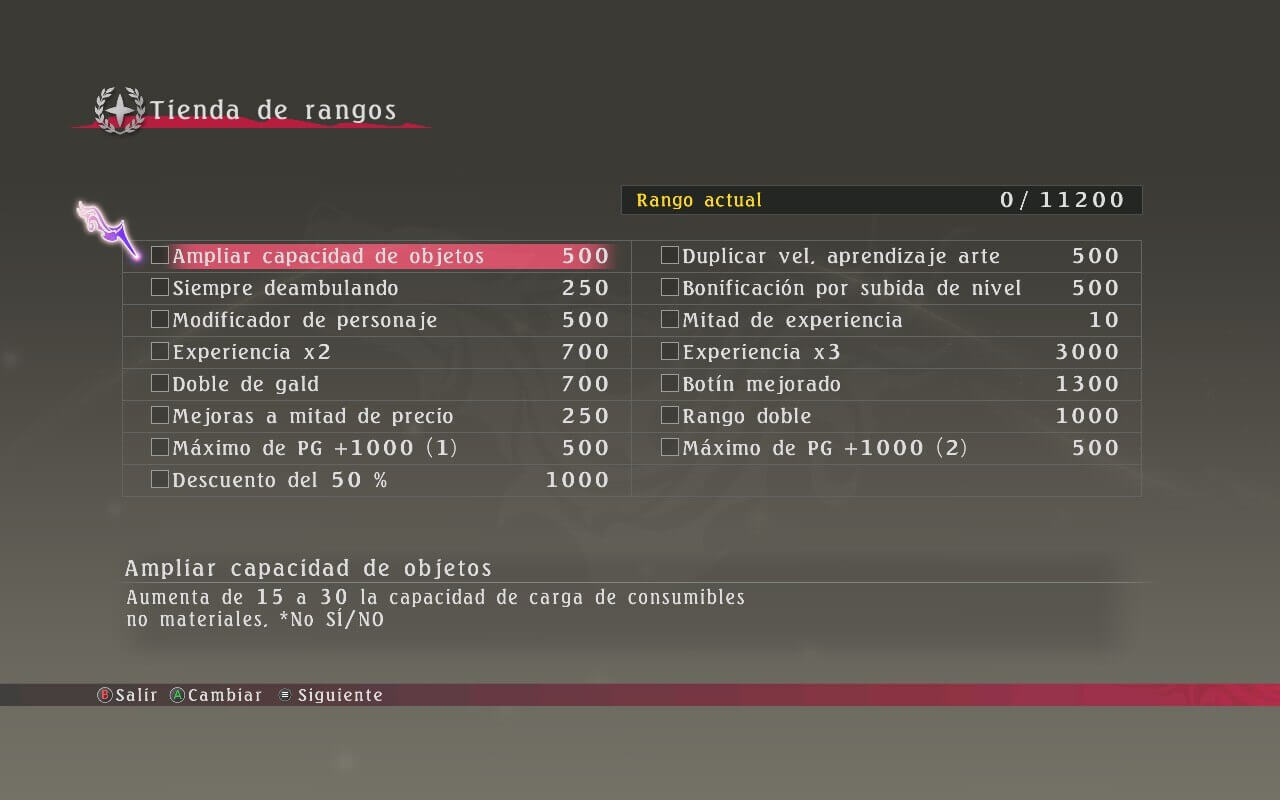
Task: Choose Mitad de experiencia from the list
Action: click(888, 320)
